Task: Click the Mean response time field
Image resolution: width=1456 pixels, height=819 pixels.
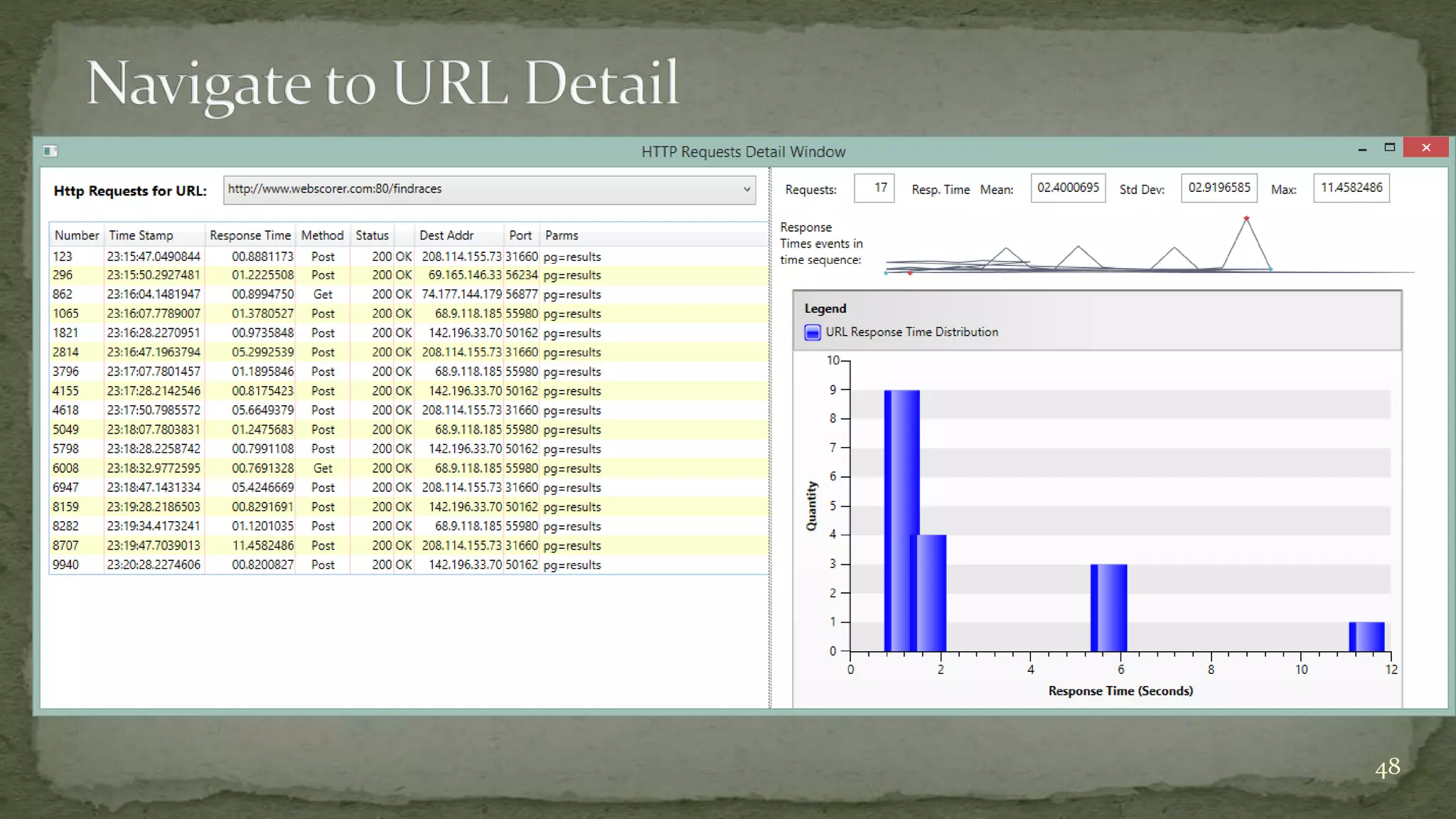Action: pyautogui.click(x=1068, y=188)
